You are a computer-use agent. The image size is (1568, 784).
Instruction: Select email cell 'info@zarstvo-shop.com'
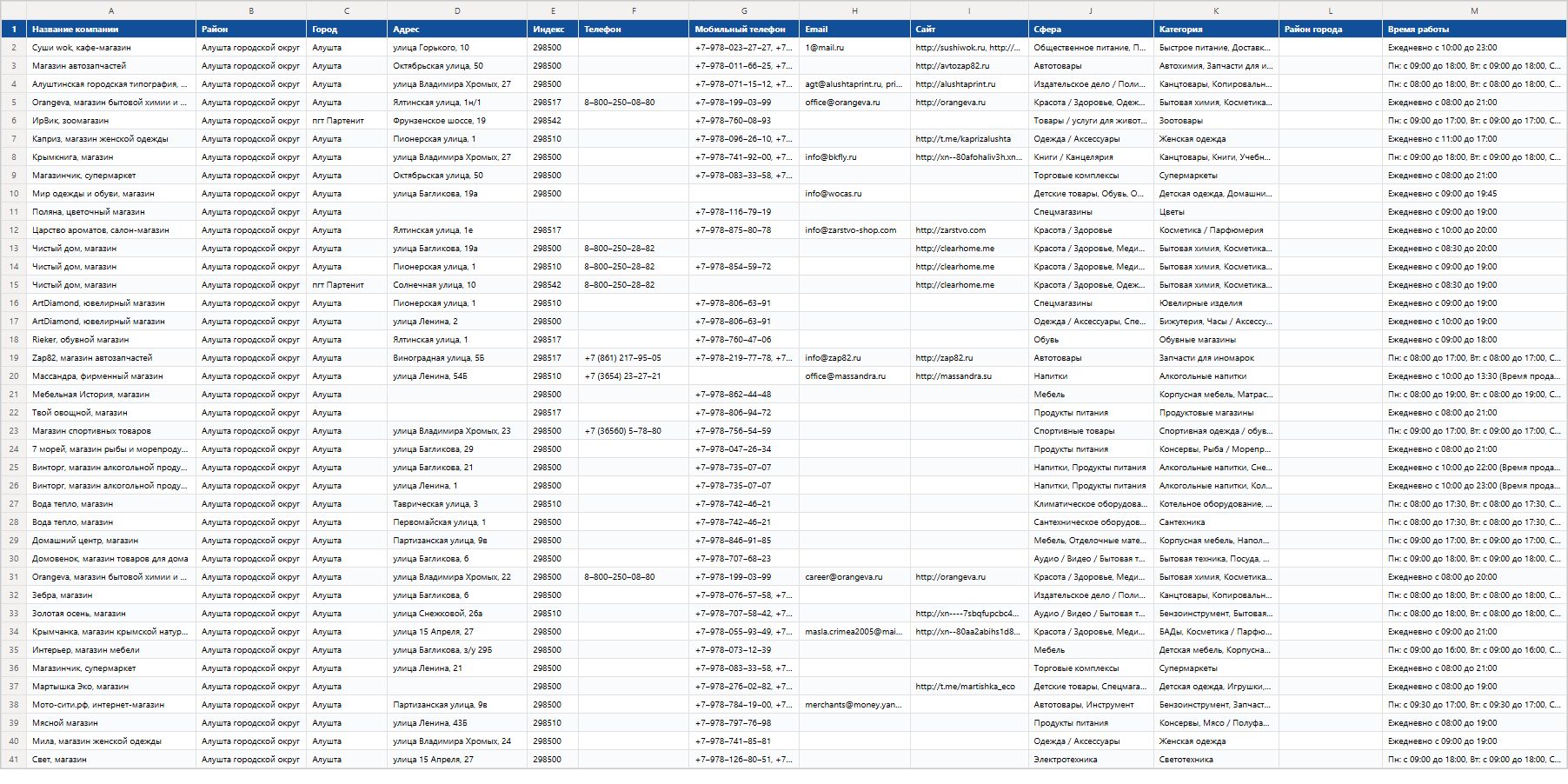tap(854, 230)
